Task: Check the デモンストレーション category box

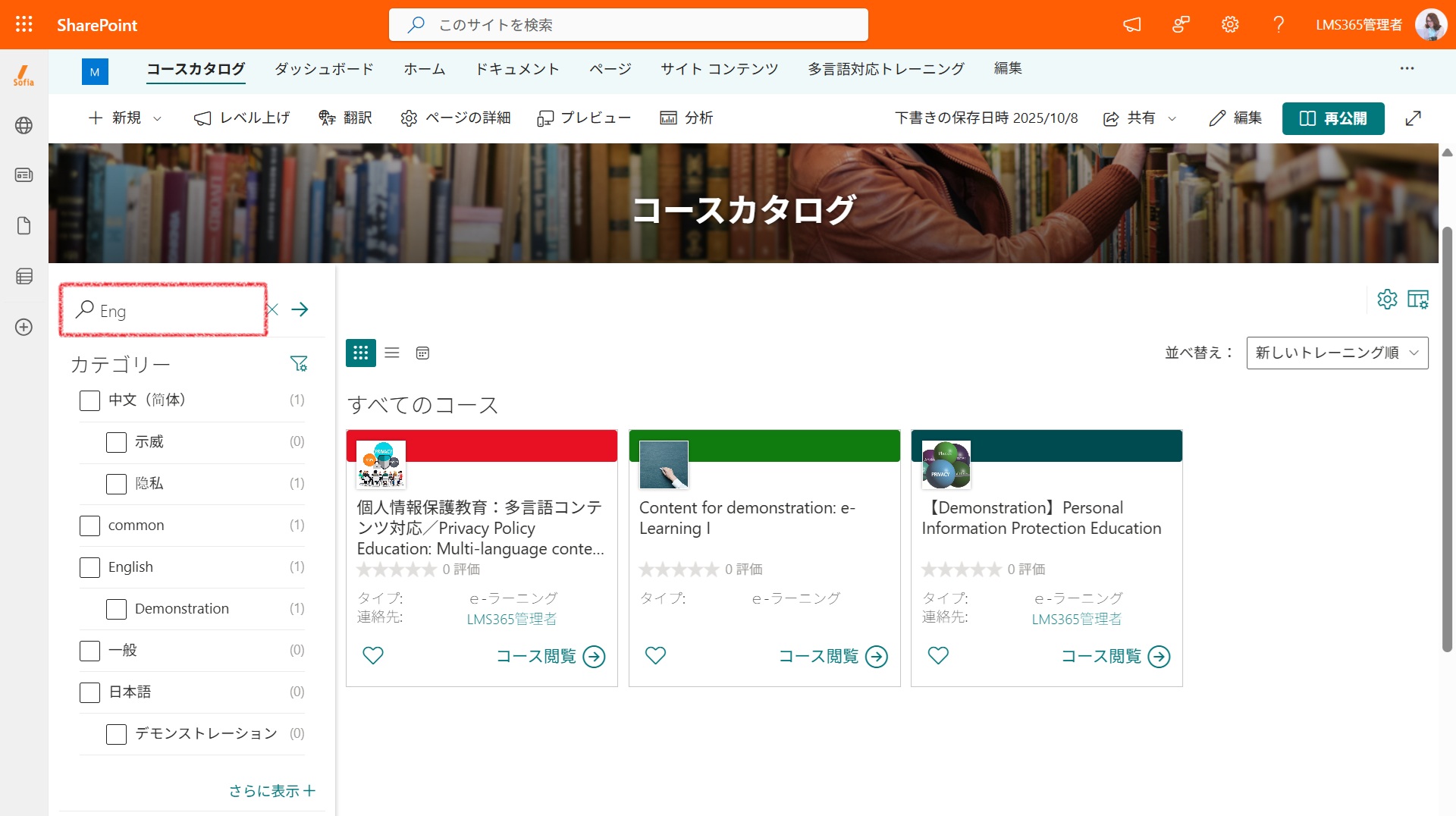Action: (x=116, y=734)
